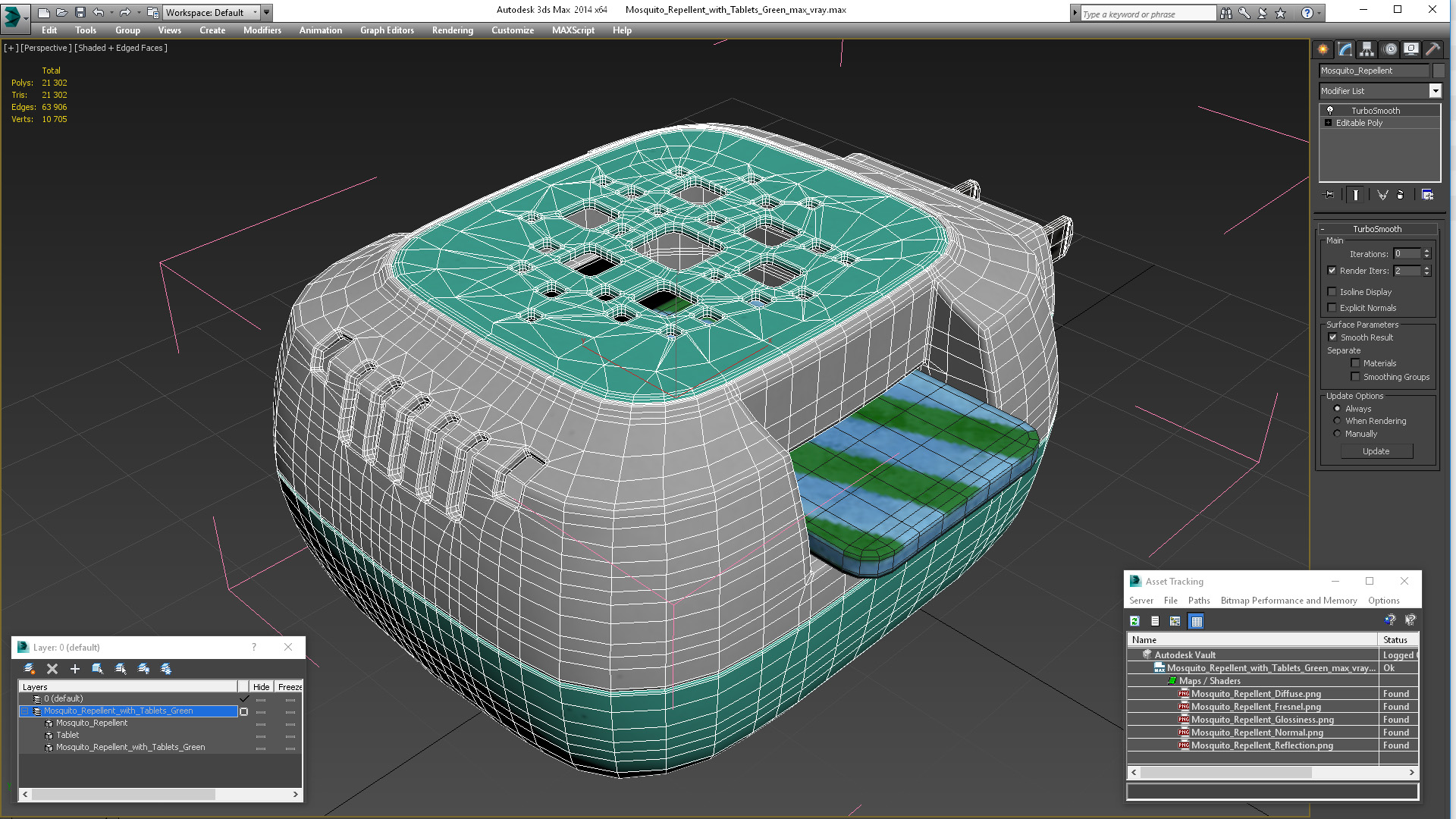Click the Pin Stack icon
Image resolution: width=1456 pixels, height=819 pixels.
pyautogui.click(x=1329, y=195)
